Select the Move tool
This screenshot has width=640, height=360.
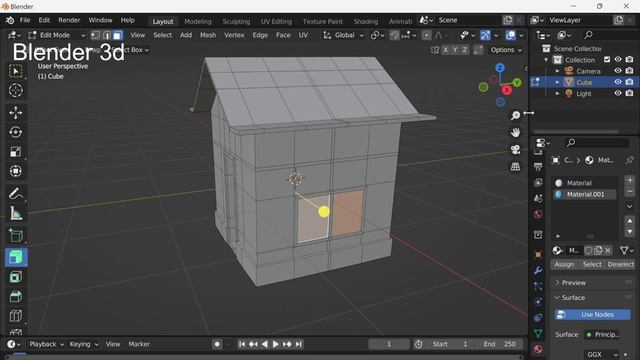16,113
